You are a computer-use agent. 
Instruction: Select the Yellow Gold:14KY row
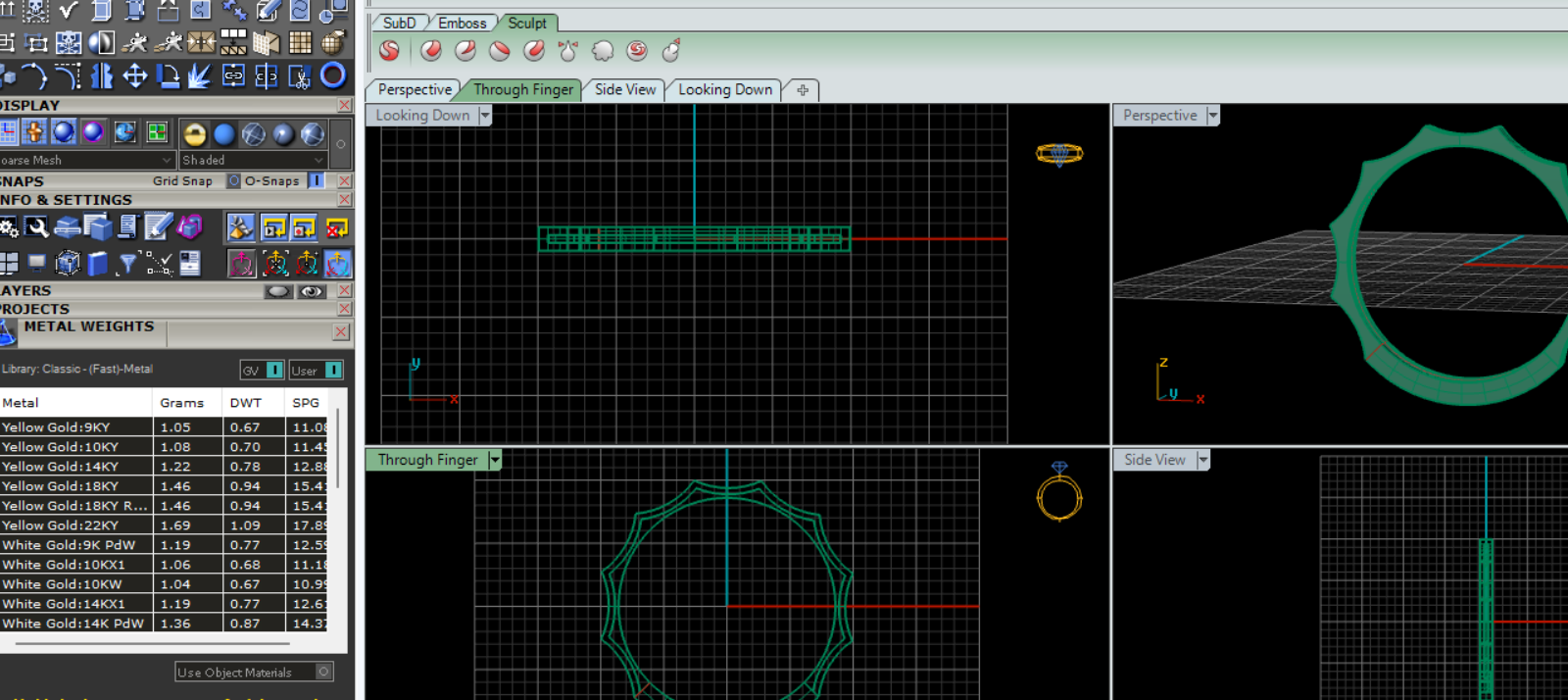click(x=73, y=467)
